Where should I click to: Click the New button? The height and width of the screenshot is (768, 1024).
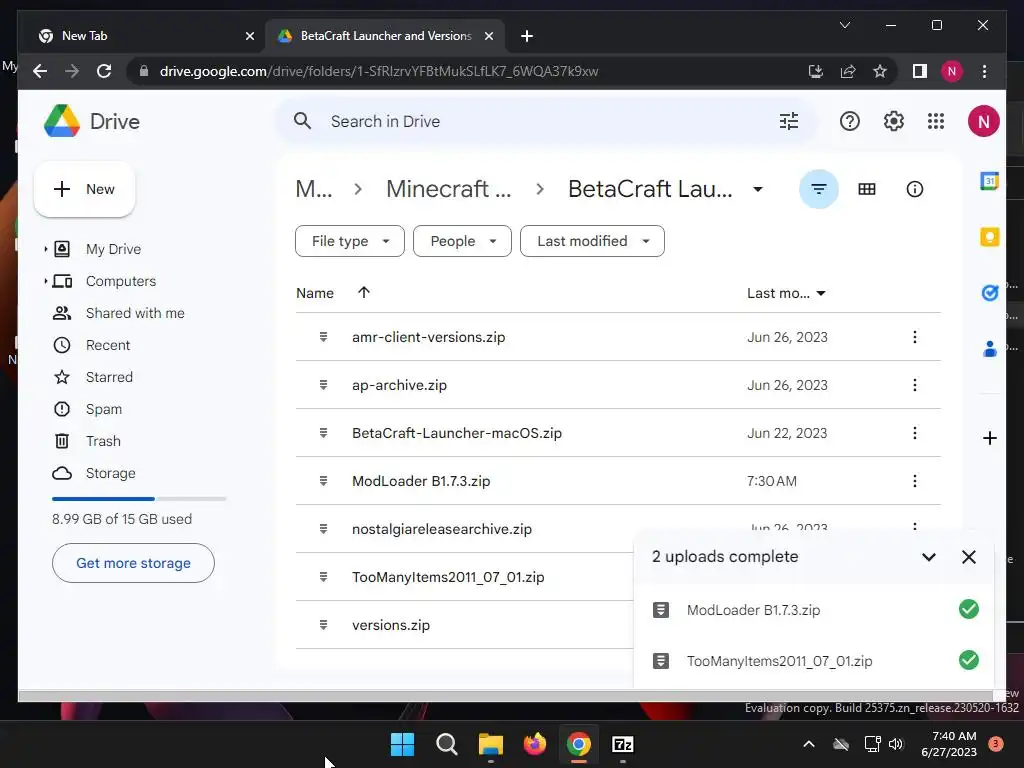84,189
